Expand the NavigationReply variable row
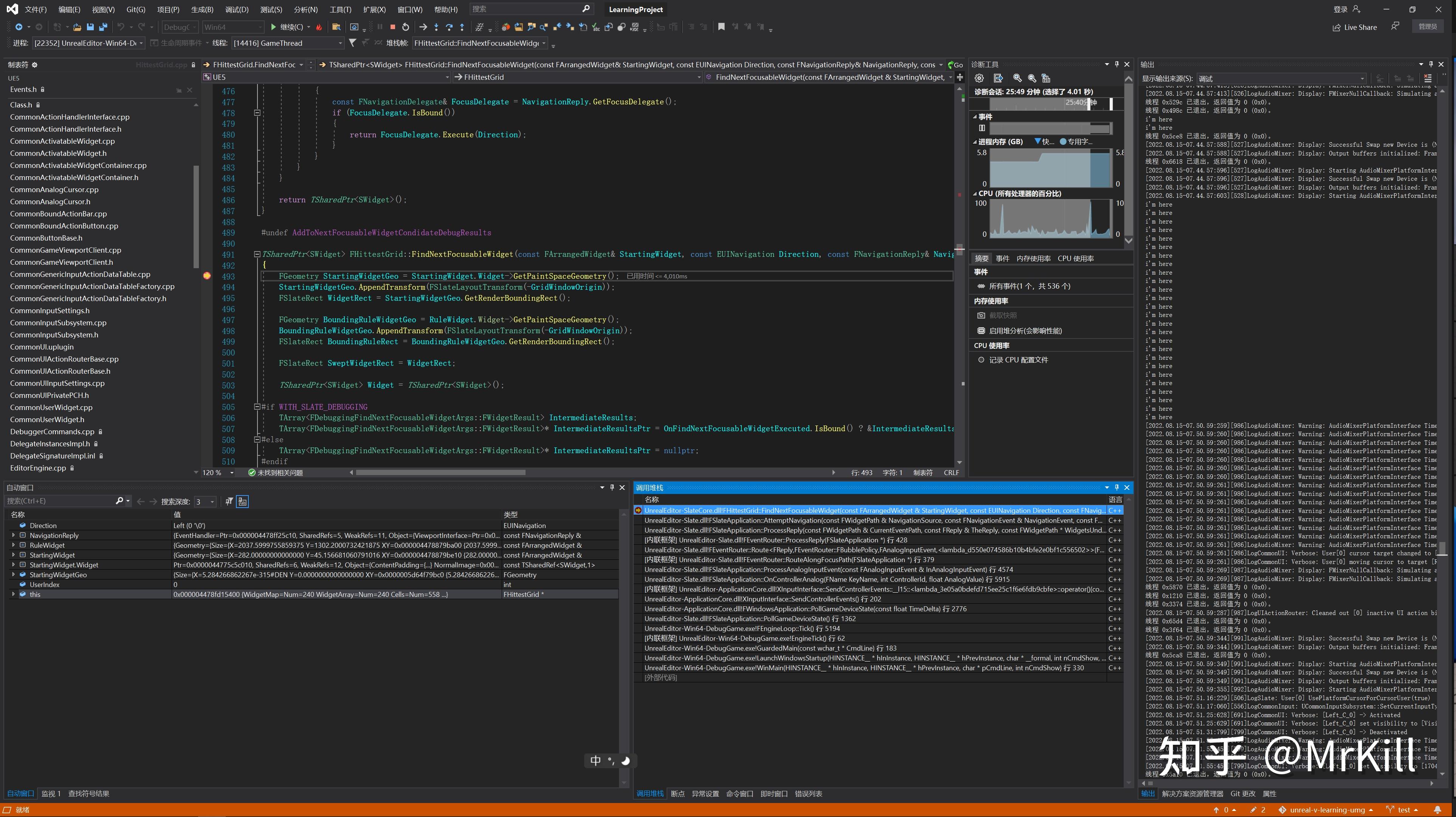Screen dimensions: 1456x817 pyautogui.click(x=14, y=536)
